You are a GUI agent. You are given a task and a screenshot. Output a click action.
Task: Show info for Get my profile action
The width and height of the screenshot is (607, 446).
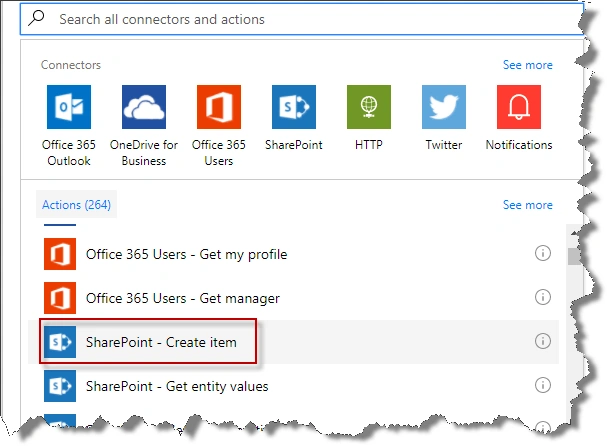point(543,253)
